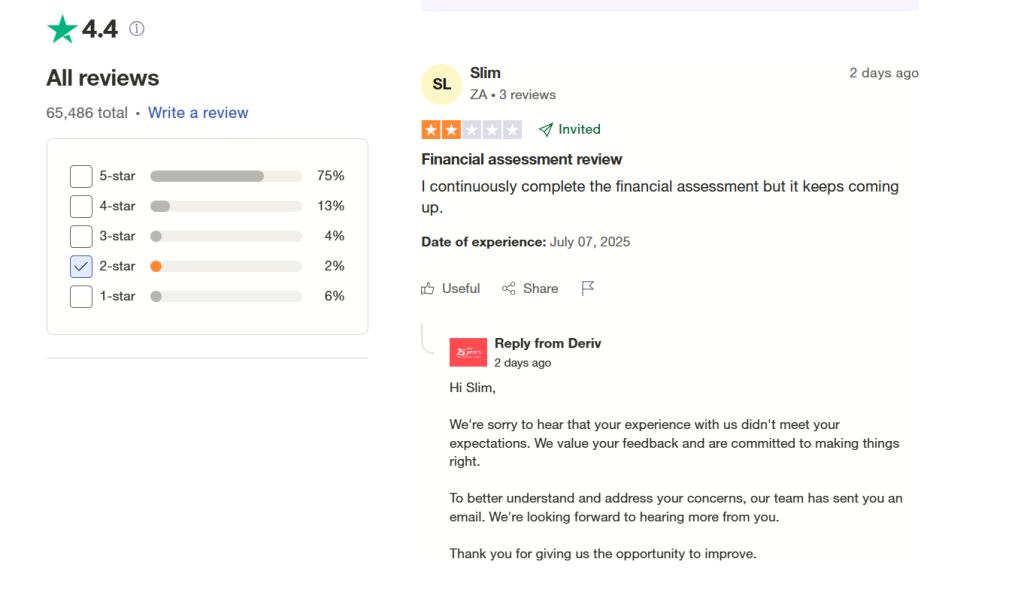Click the Invited paper-plane icon

point(545,129)
